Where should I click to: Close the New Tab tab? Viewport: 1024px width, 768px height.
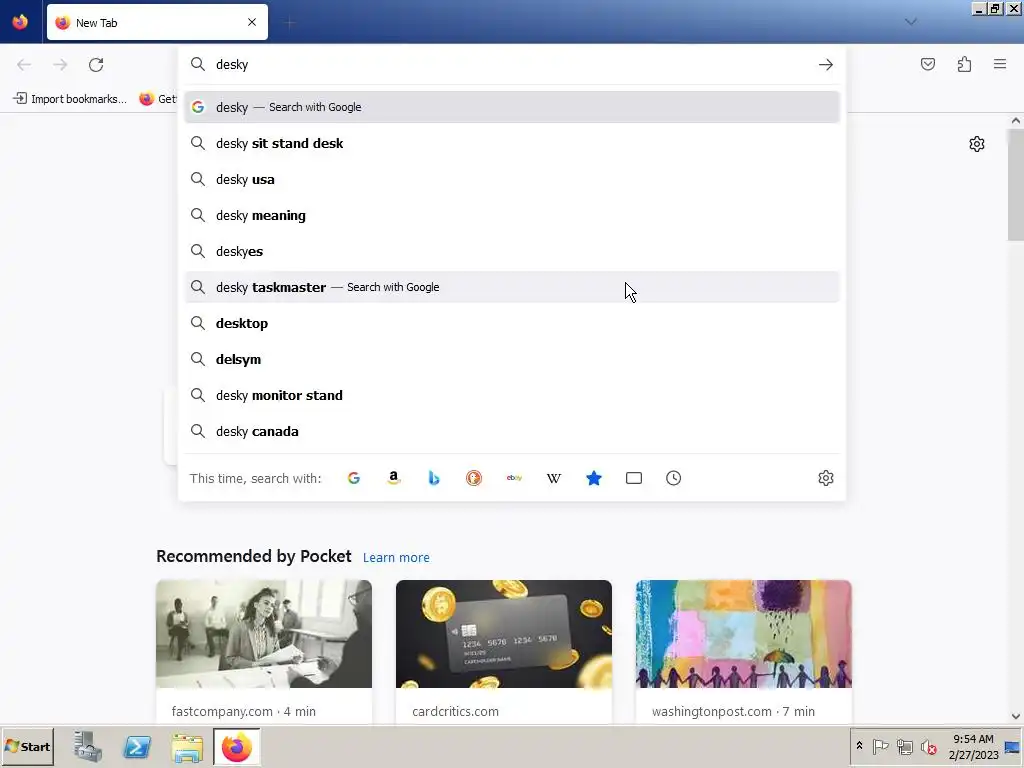pyautogui.click(x=252, y=22)
